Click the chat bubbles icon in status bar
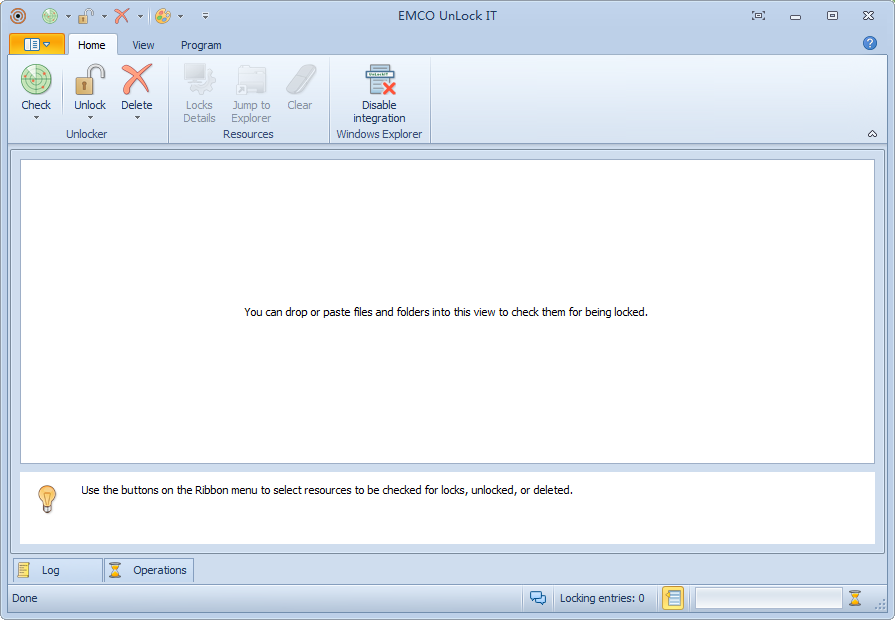This screenshot has height=620, width=895. tap(538, 598)
